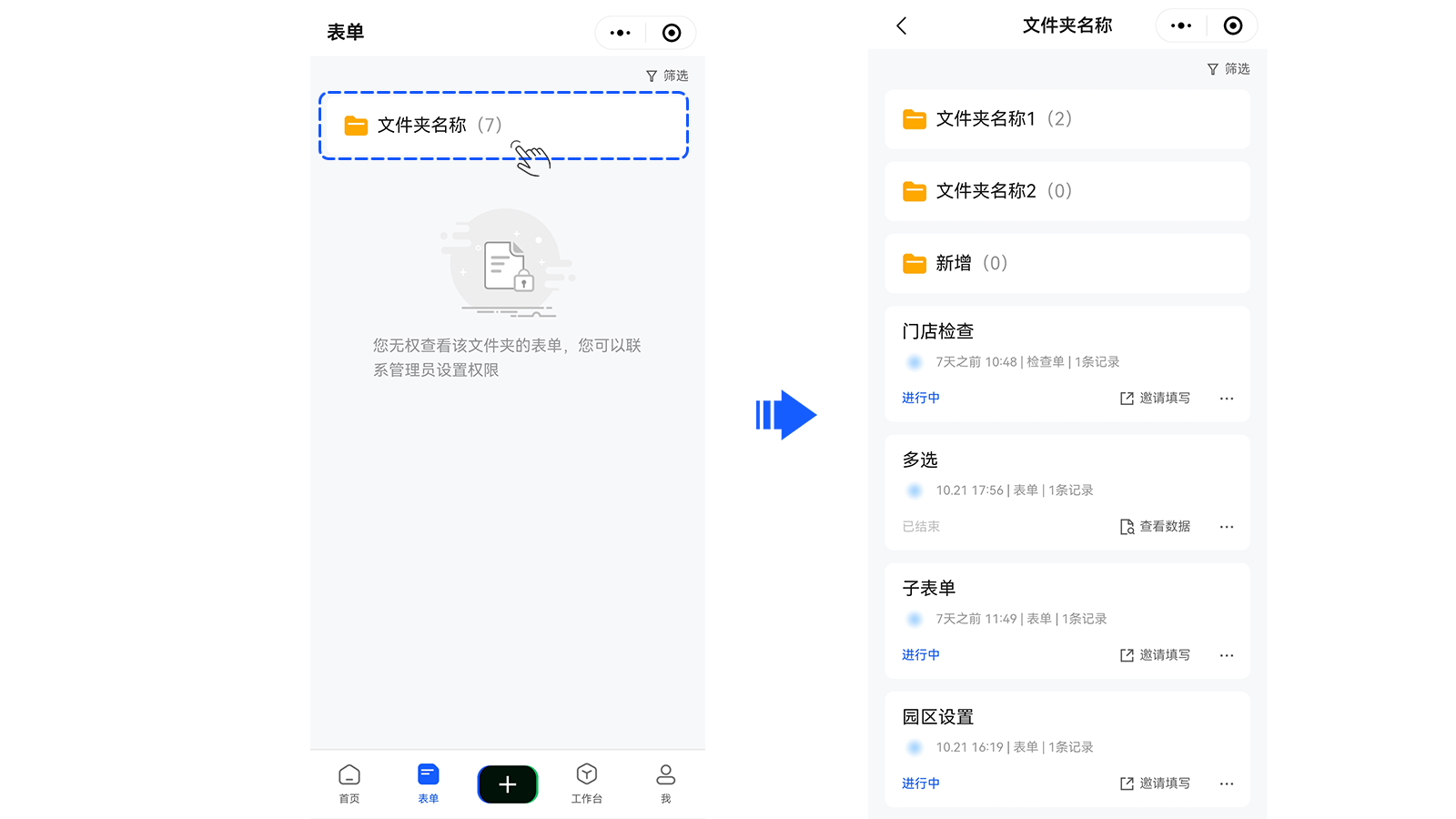This screenshot has height=819, width=1456.
Task: Tap the 已结束 status on the 多选 form
Action: click(921, 526)
